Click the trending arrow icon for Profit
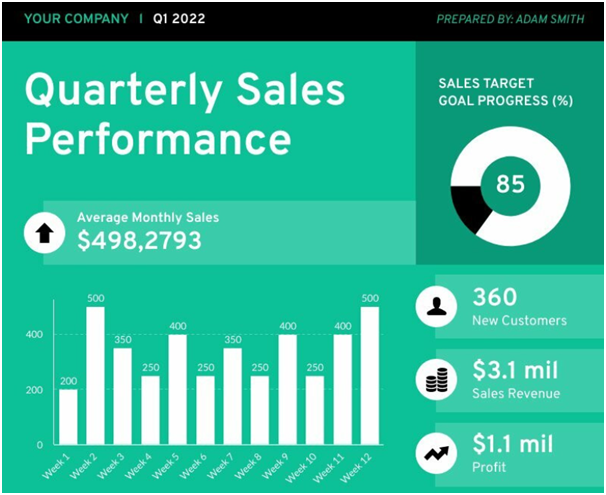 [436, 453]
